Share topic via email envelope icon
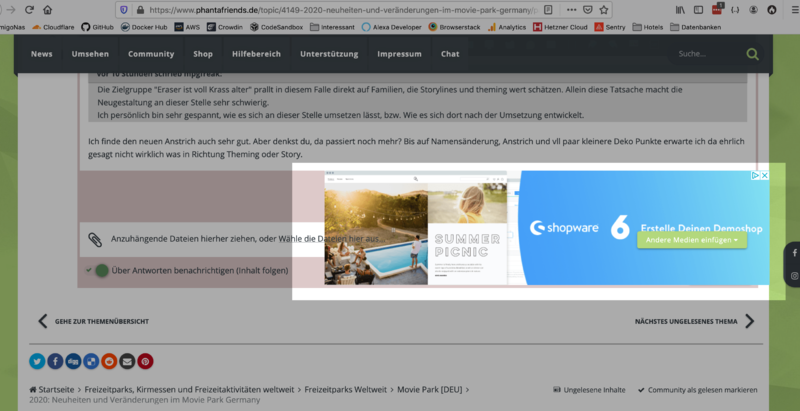800x411 pixels. point(127,361)
